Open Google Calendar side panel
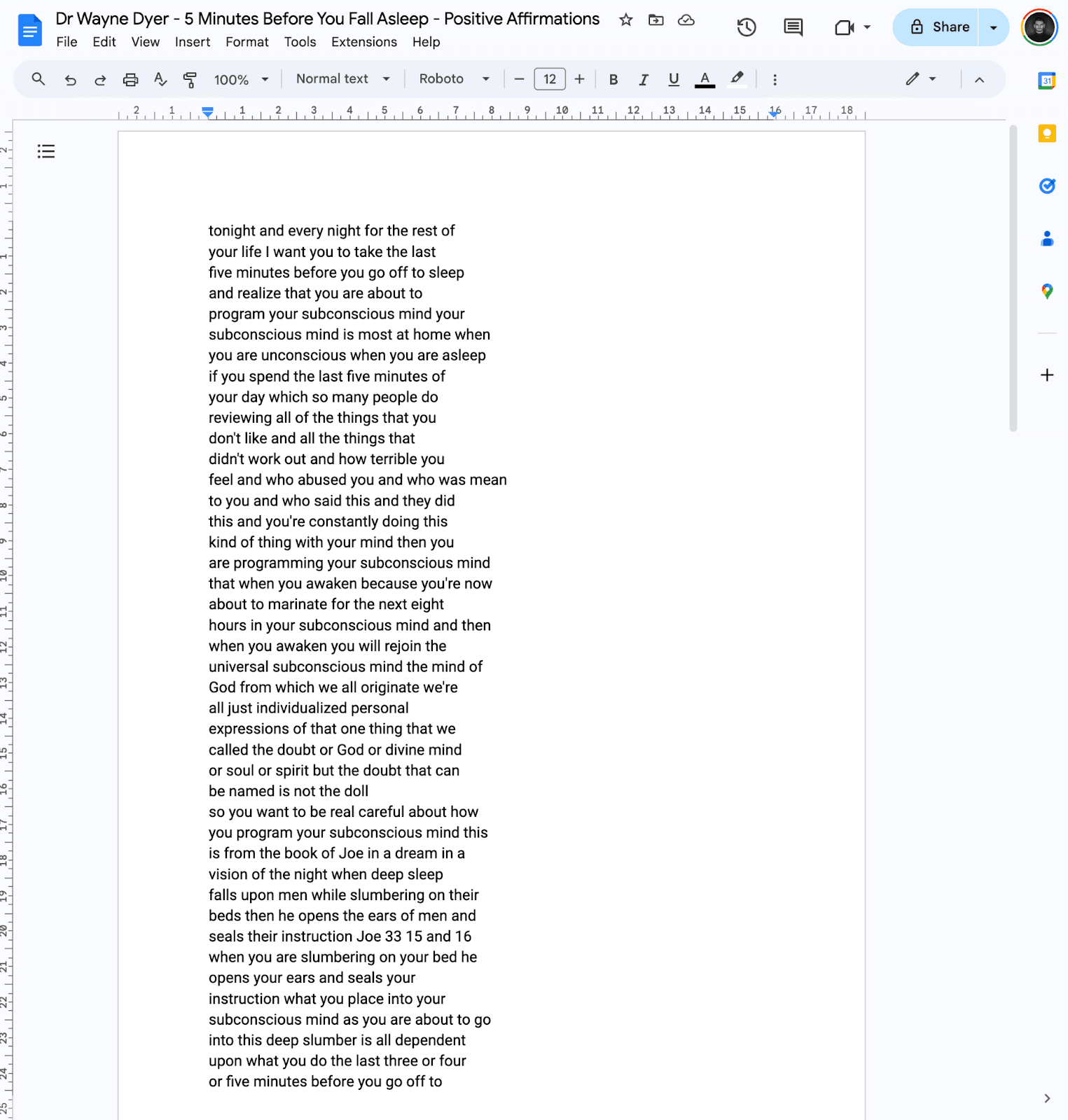The width and height of the screenshot is (1068, 1120). point(1047,80)
